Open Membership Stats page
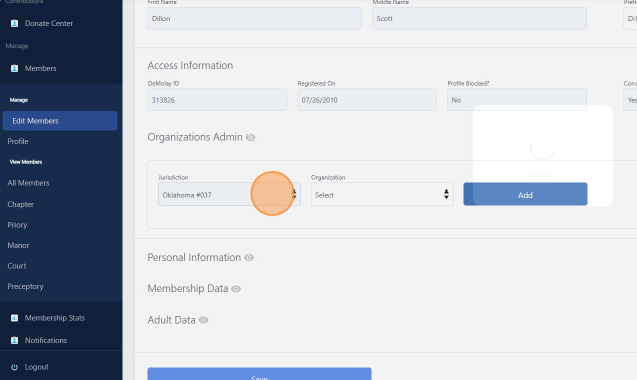The width and height of the screenshot is (637, 380). coord(55,318)
